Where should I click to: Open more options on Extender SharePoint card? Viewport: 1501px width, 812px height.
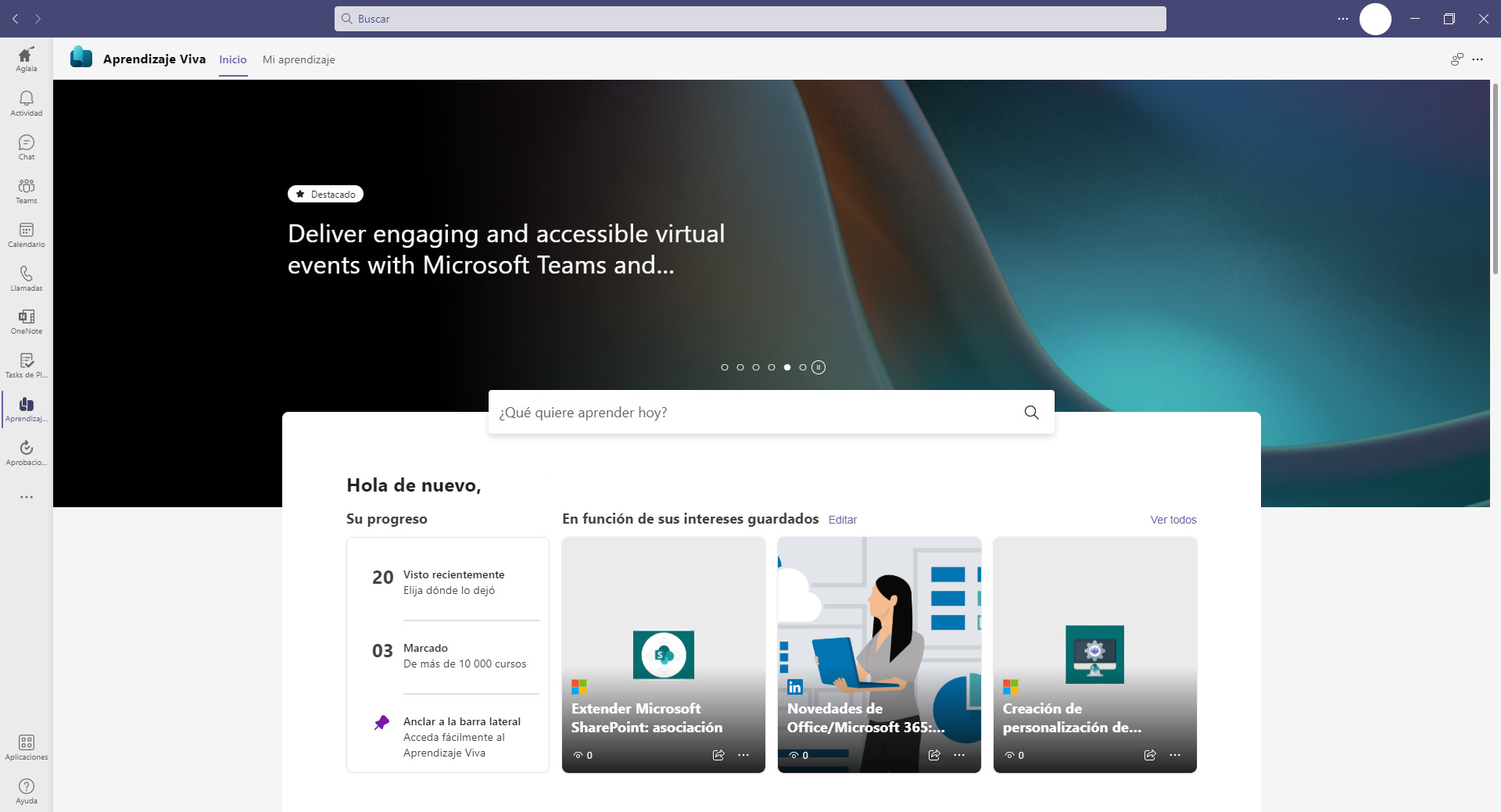point(743,755)
